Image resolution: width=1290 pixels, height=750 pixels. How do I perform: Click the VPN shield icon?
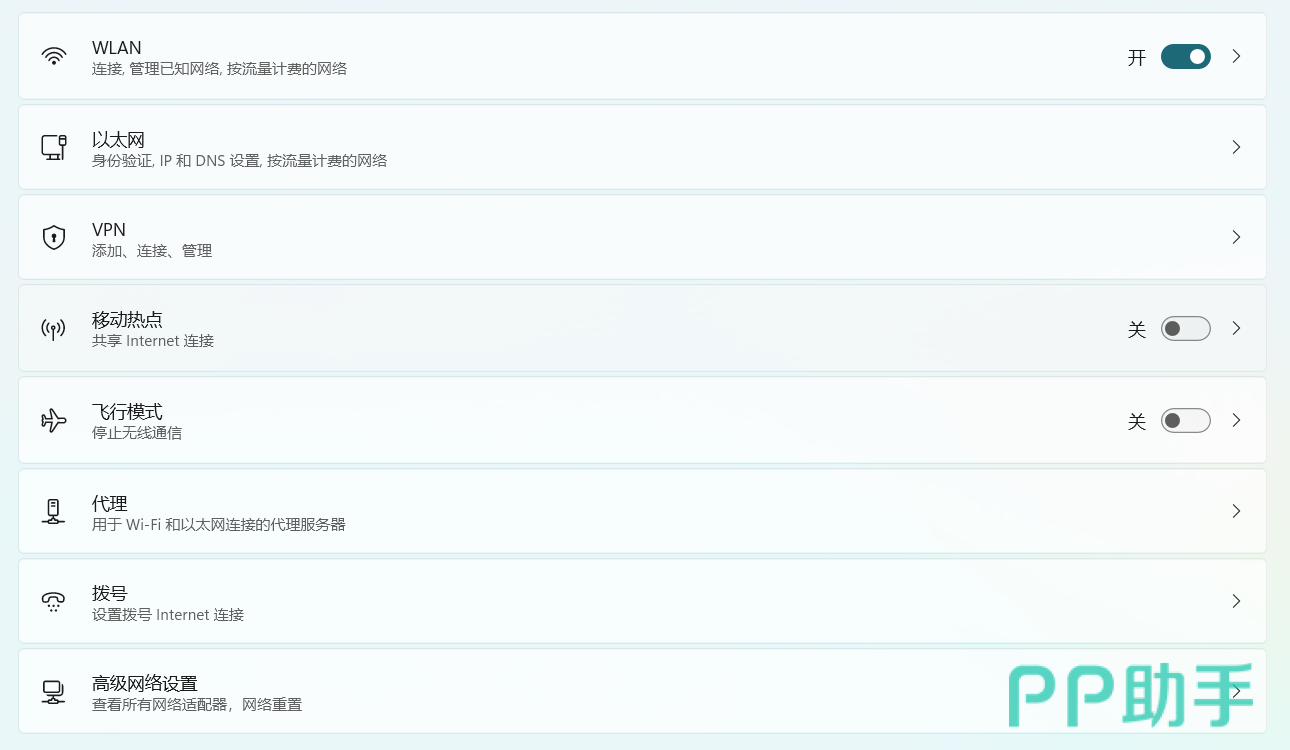click(54, 237)
